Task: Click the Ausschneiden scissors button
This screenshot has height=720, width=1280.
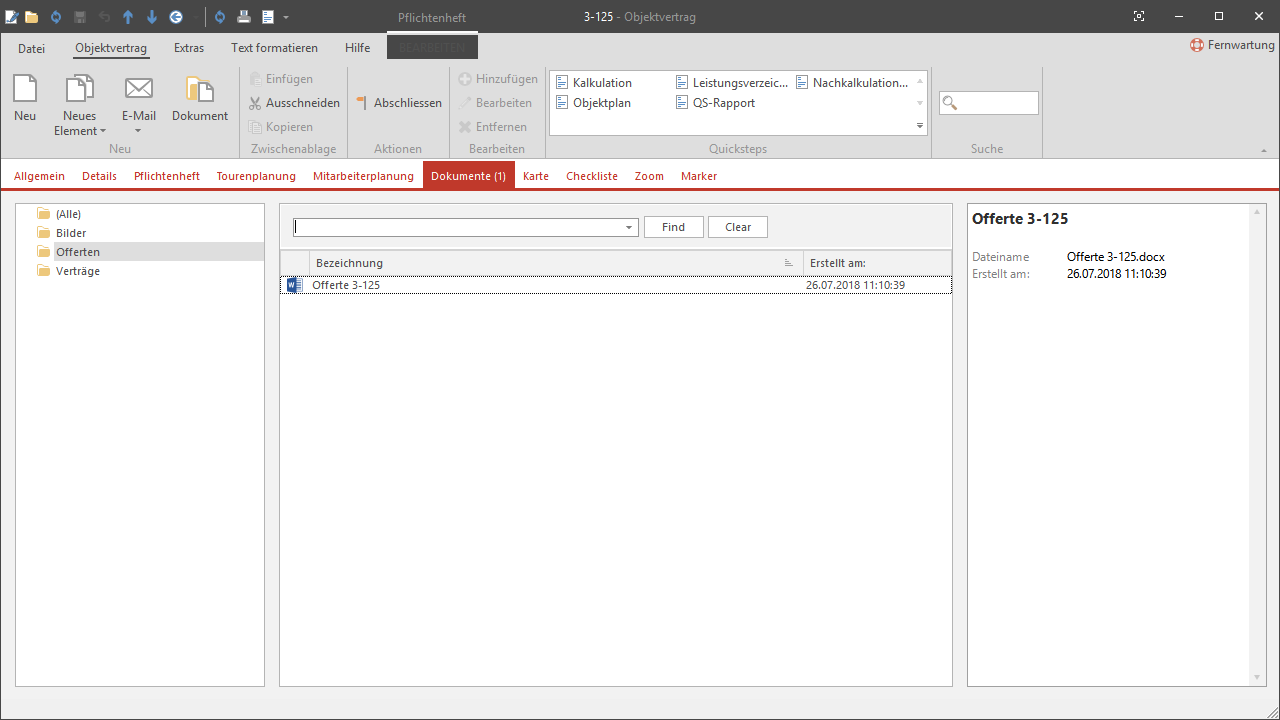Action: click(x=295, y=103)
